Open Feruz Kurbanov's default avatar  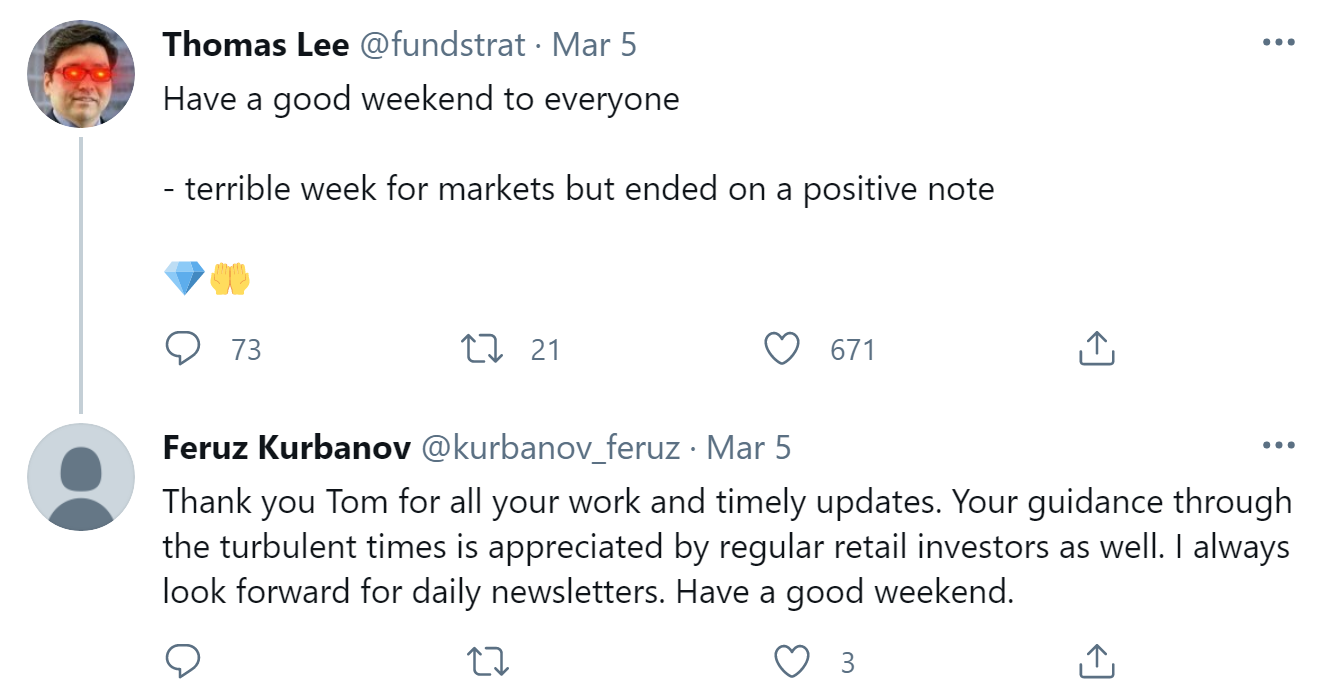pos(80,477)
